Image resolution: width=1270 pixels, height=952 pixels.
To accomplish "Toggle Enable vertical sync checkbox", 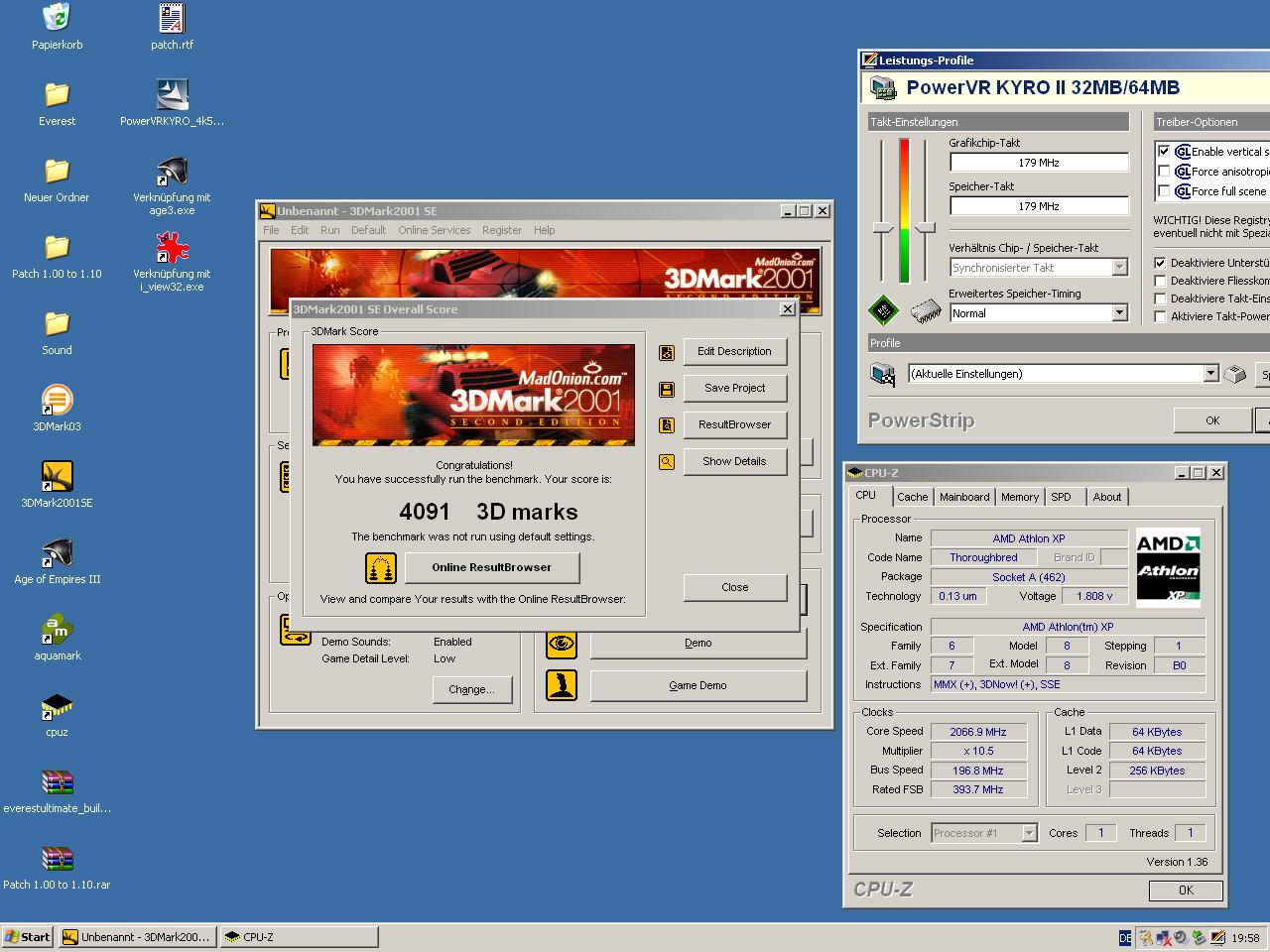I will coord(1164,152).
